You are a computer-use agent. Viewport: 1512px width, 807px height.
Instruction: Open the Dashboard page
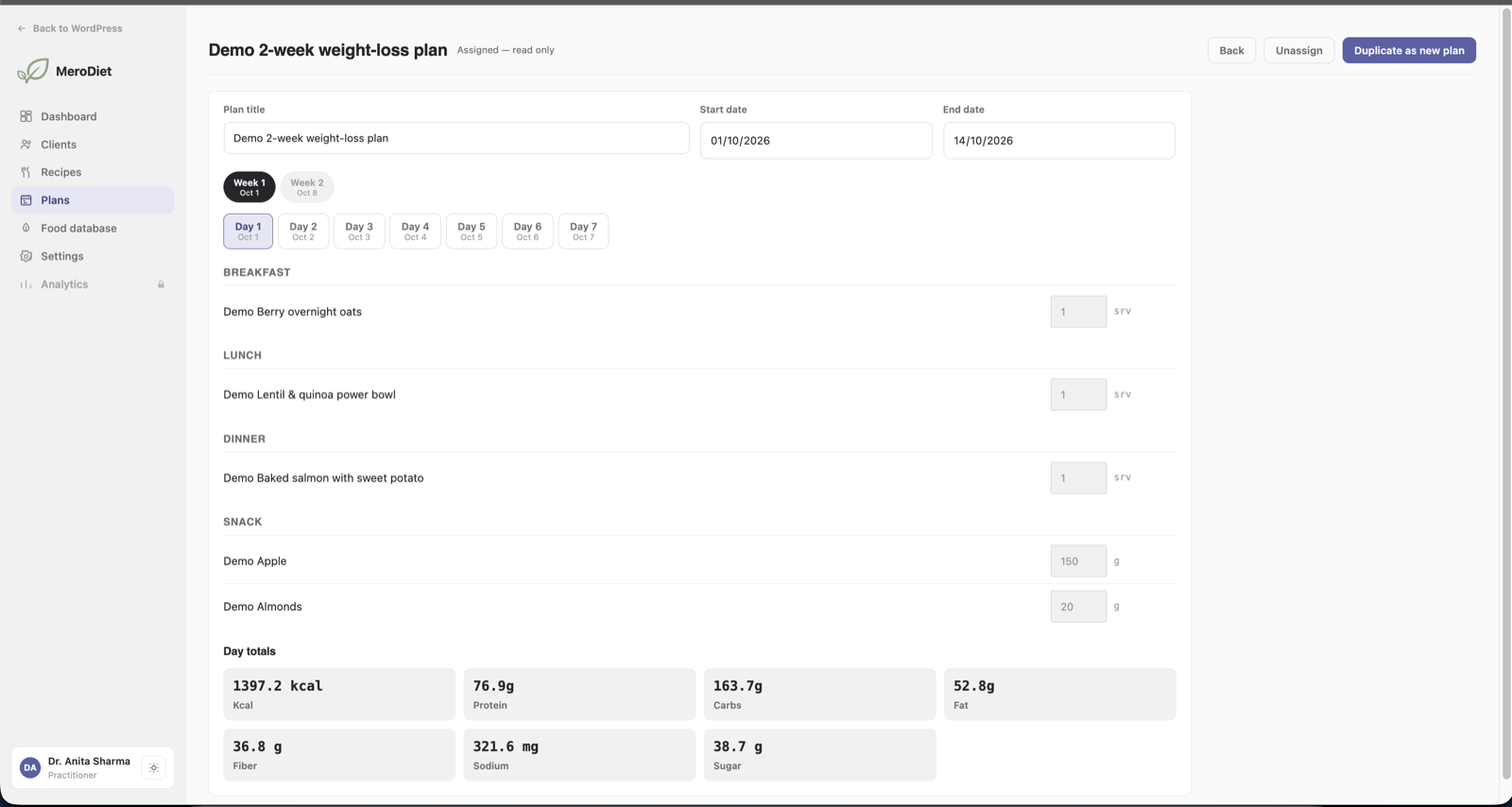pos(93,116)
